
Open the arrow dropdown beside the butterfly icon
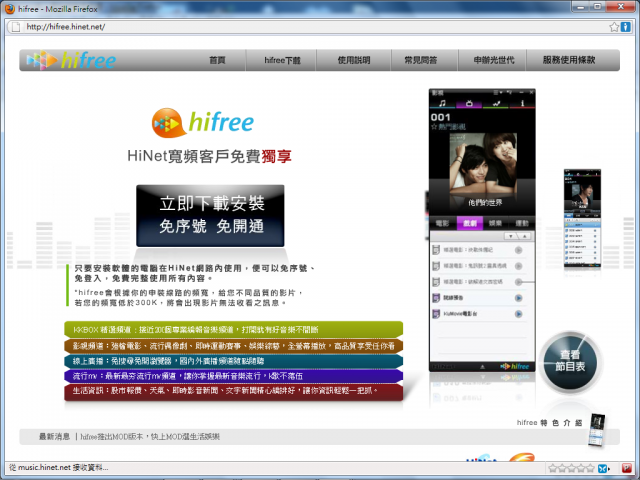coord(609,469)
